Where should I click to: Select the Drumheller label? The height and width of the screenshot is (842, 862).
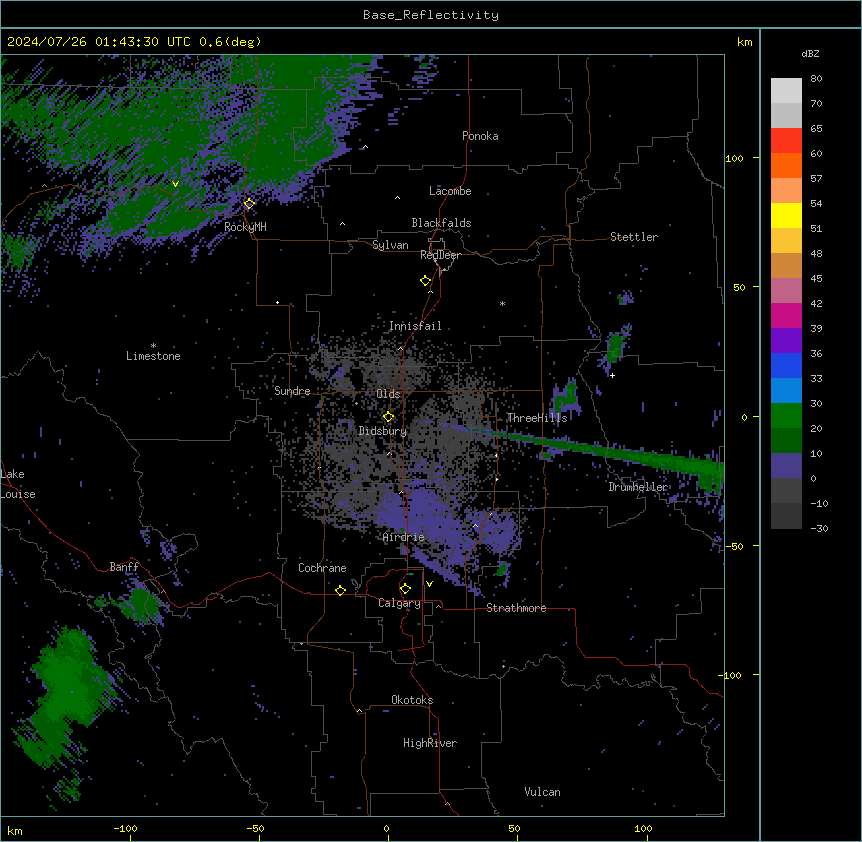pyautogui.click(x=638, y=487)
